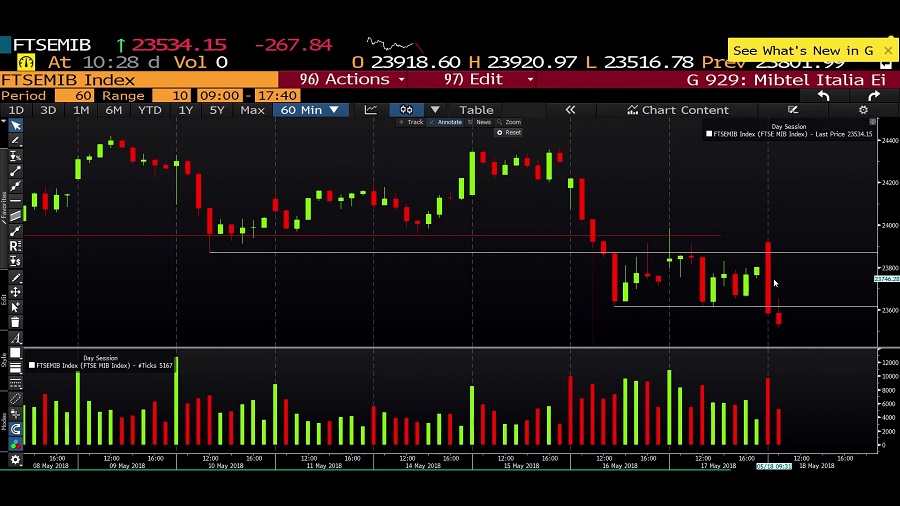Reset the chart view
Viewport: 900px width, 506px height.
(x=509, y=133)
